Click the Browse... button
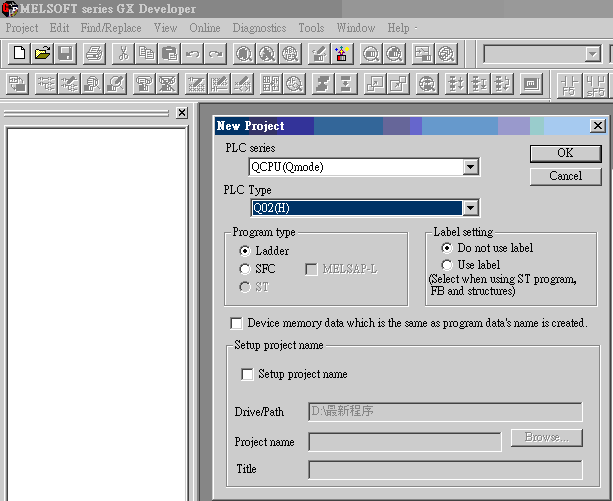Viewport: 613px width, 501px height. (547, 437)
